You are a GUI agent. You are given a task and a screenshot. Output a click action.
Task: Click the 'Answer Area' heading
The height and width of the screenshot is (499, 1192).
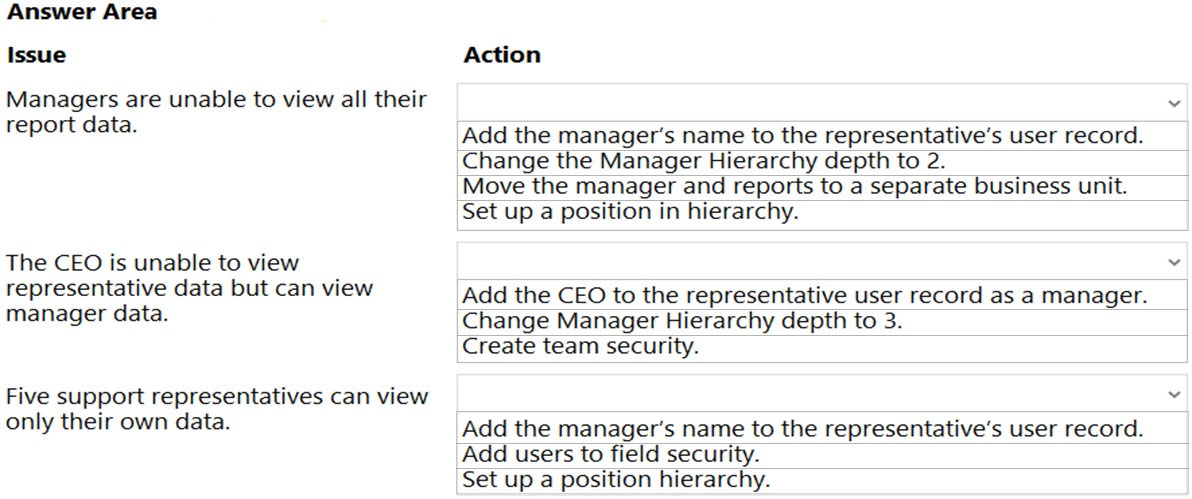(82, 13)
